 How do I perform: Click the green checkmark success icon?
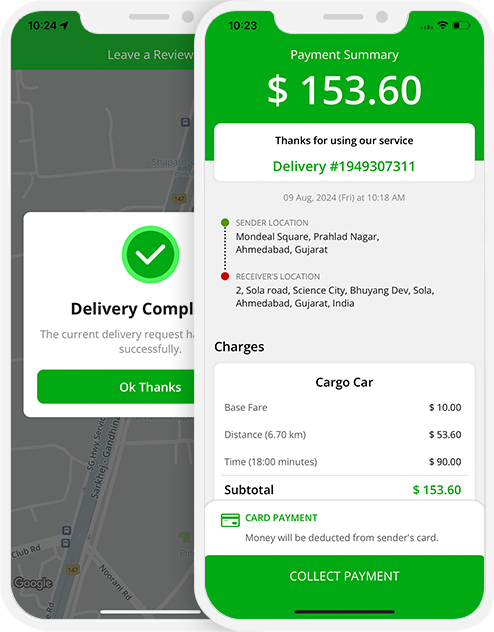[x=150, y=254]
